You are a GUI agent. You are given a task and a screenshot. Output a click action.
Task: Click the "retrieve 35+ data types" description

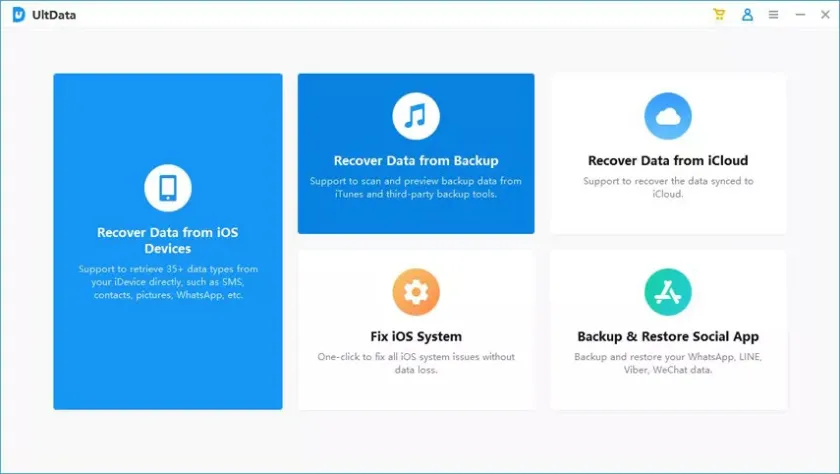168,282
